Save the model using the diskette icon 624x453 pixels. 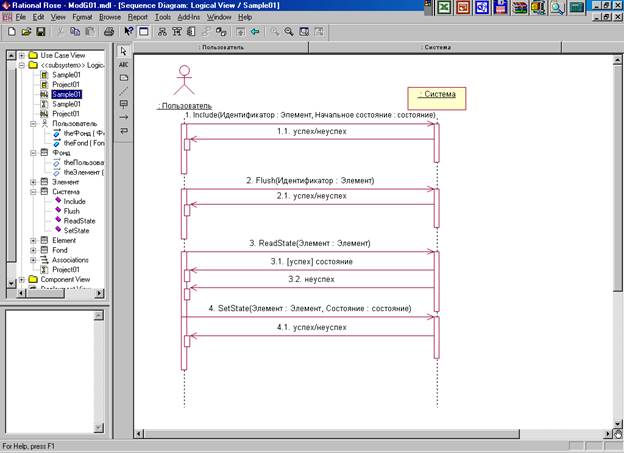41,32
